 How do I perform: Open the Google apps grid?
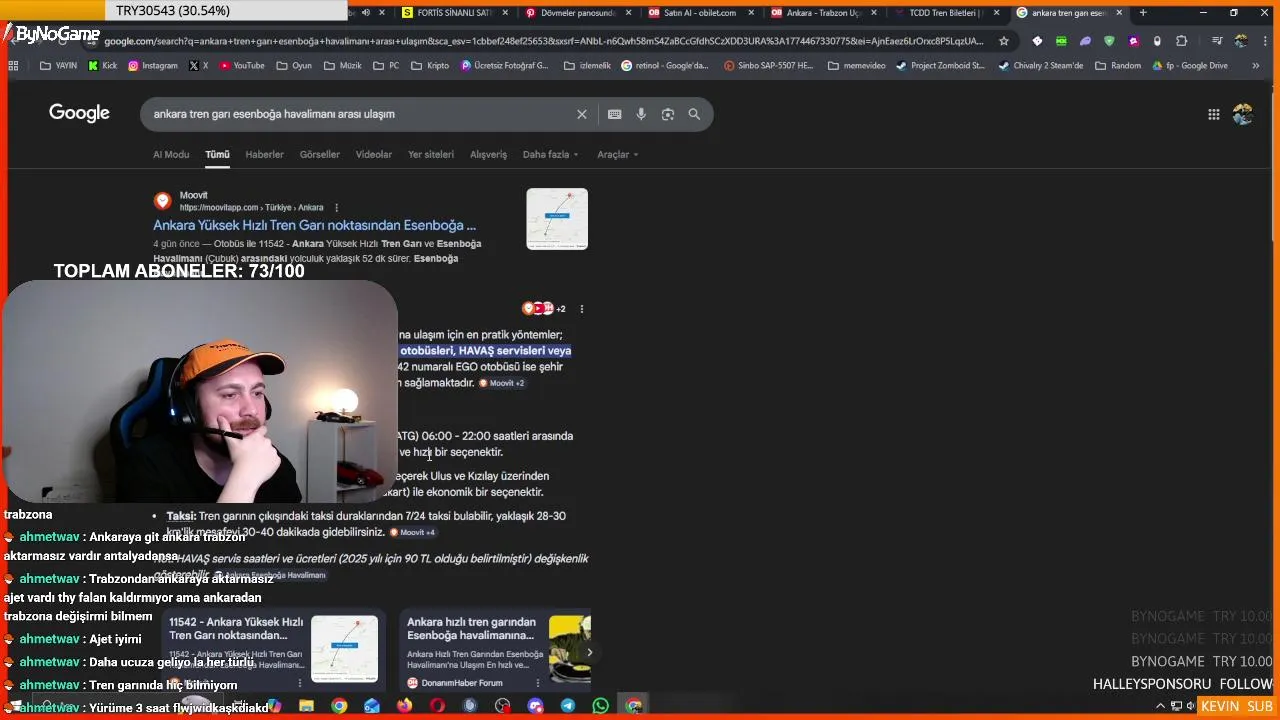point(1213,114)
